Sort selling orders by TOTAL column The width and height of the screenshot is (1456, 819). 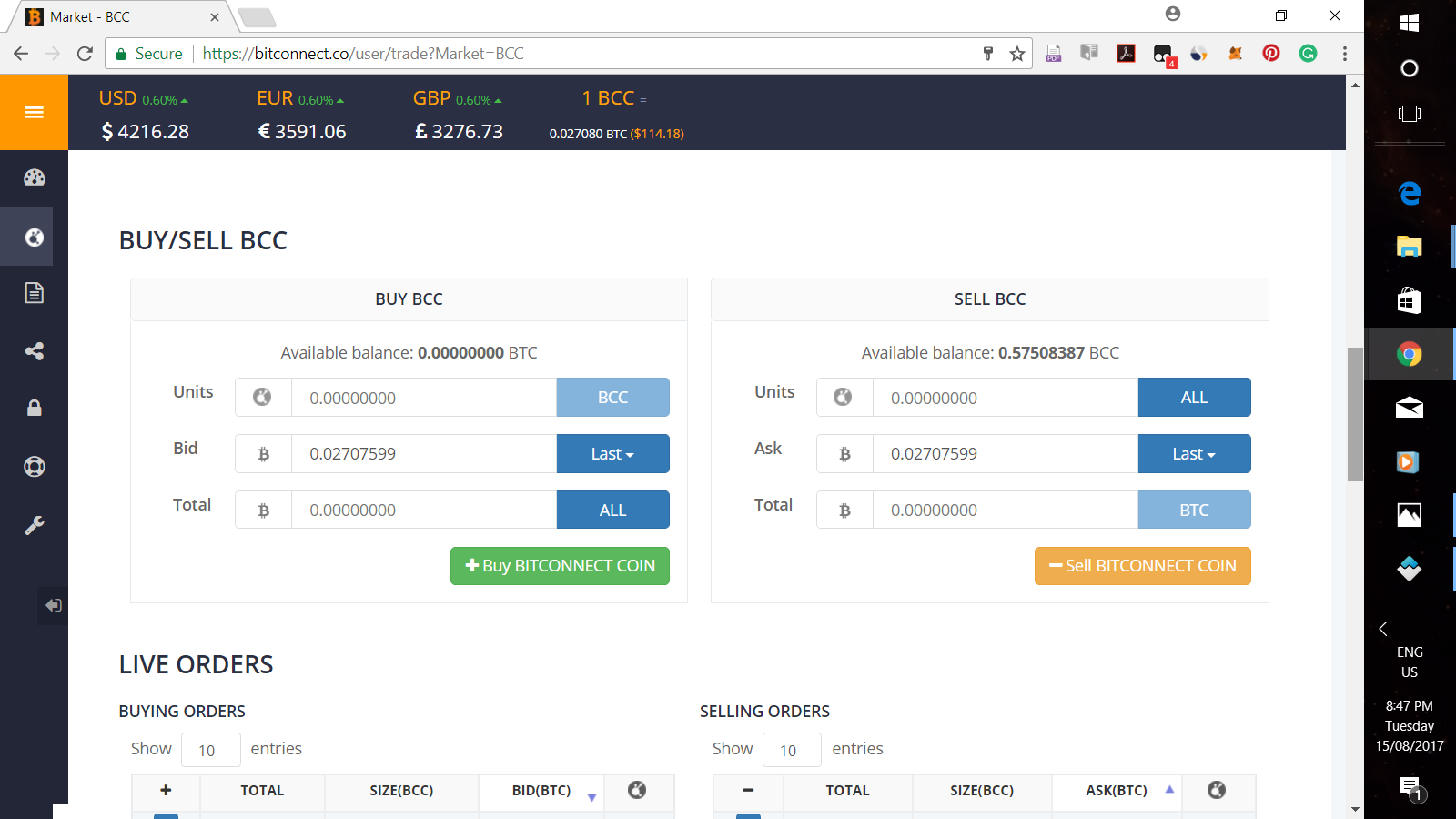(x=847, y=791)
